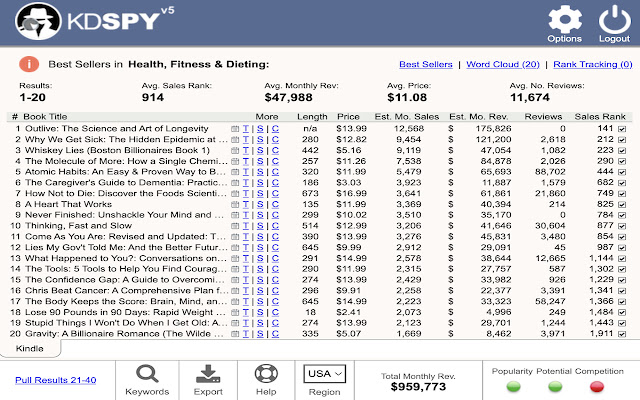
Task: Uncheck the Chris Beat Cancer checkbox
Action: tap(622, 291)
